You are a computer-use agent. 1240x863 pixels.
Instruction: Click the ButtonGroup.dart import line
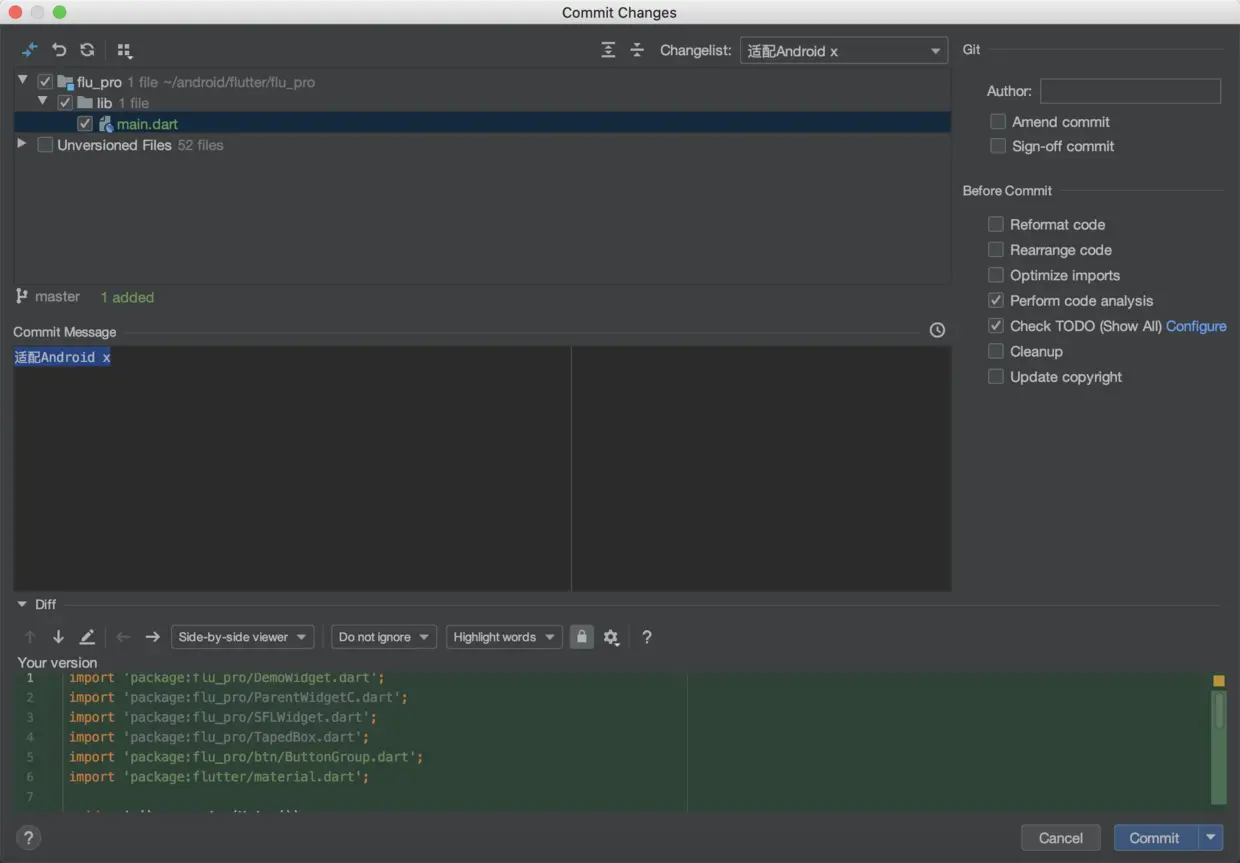pyautogui.click(x=246, y=757)
